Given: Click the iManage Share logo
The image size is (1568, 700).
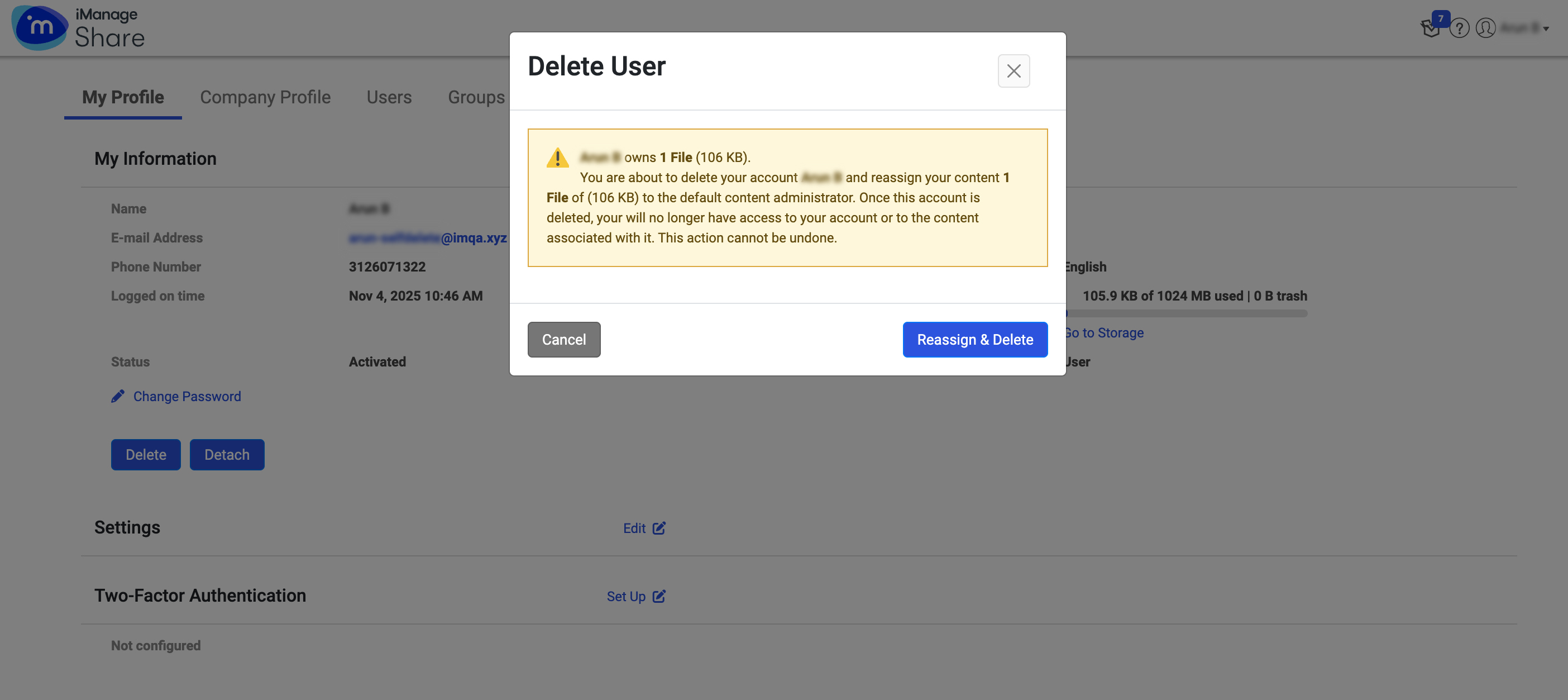Looking at the screenshot, I should 78,27.
